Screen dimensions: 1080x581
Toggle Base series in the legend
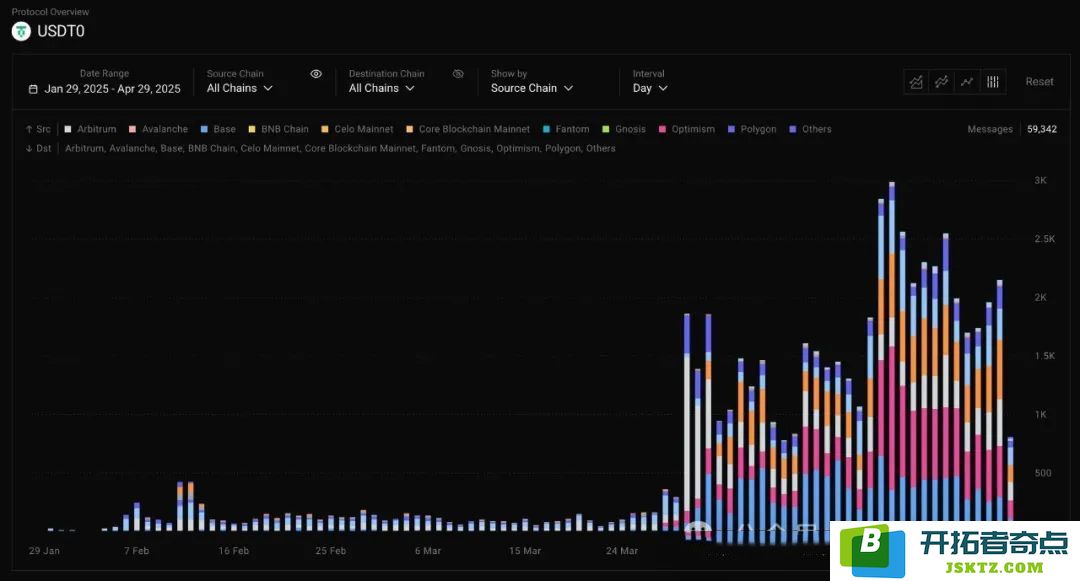[x=218, y=129]
